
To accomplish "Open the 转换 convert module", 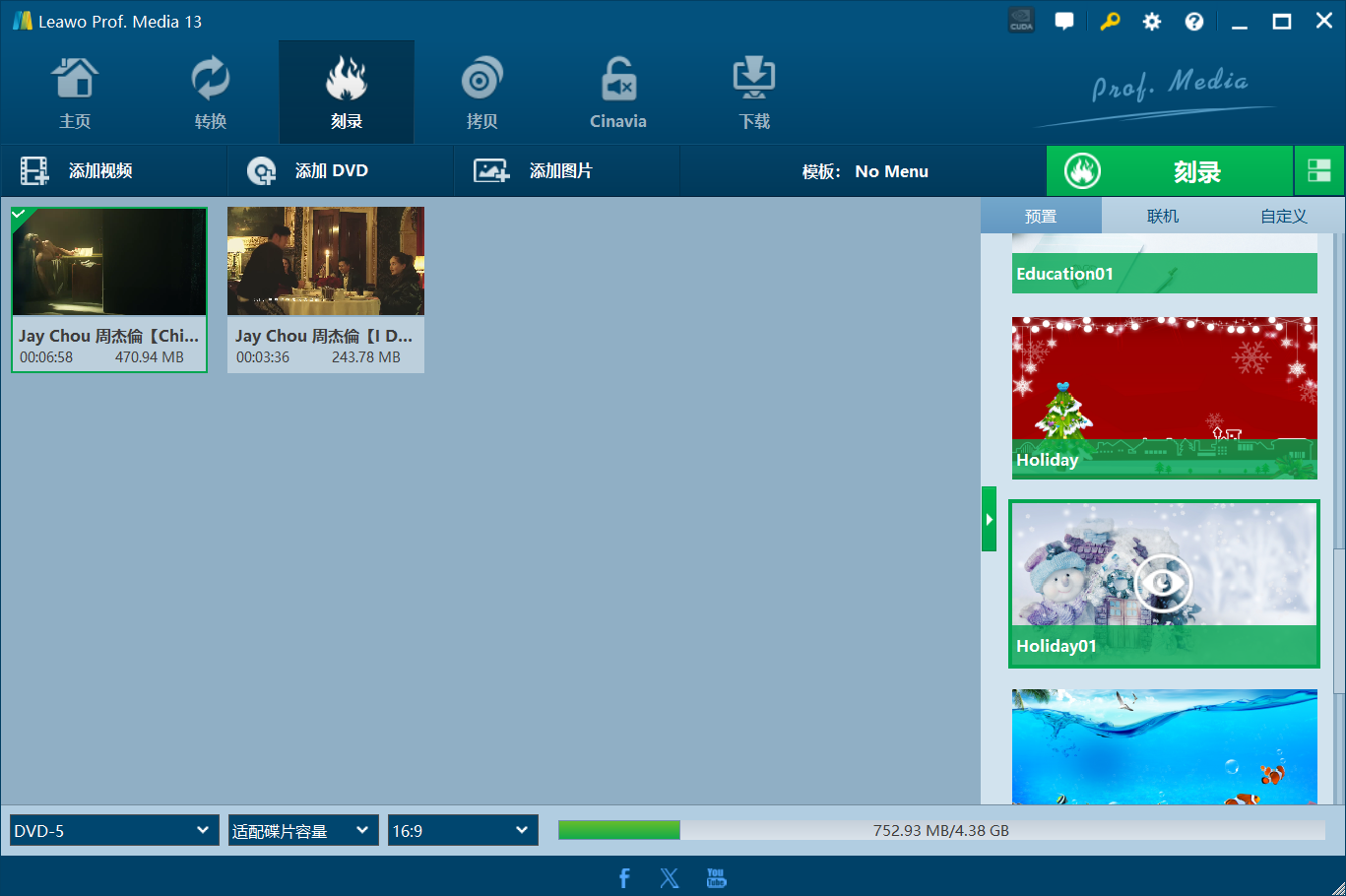I will coord(211,94).
